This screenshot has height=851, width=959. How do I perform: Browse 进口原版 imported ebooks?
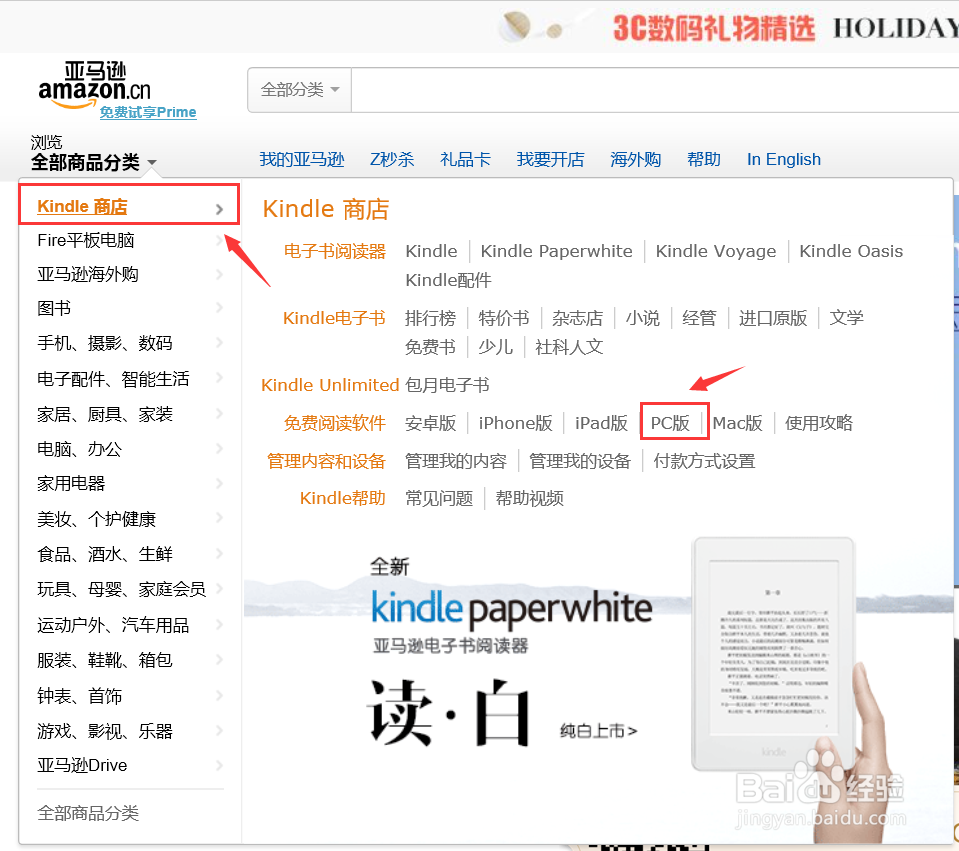[x=773, y=318]
